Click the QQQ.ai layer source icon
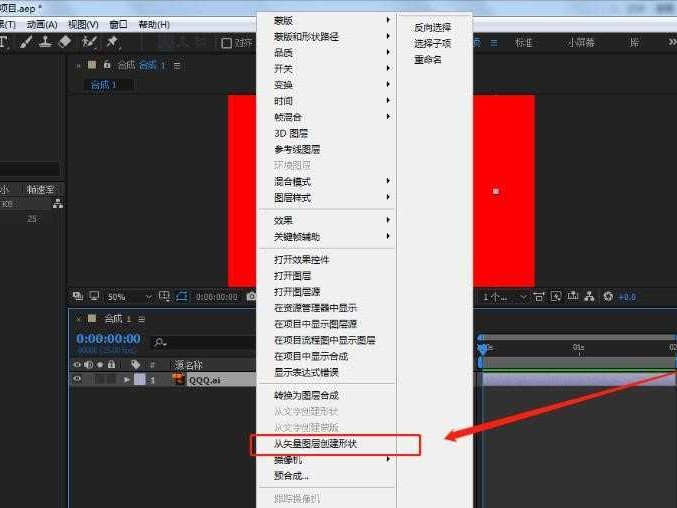 point(178,380)
